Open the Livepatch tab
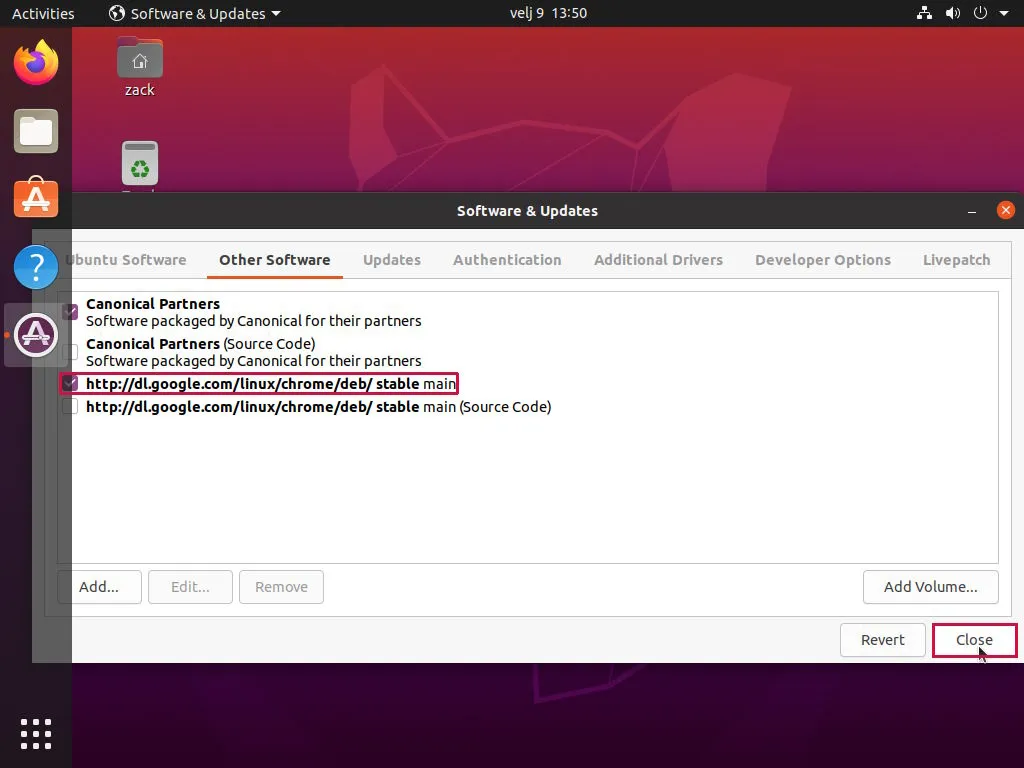The image size is (1024, 768). (957, 260)
